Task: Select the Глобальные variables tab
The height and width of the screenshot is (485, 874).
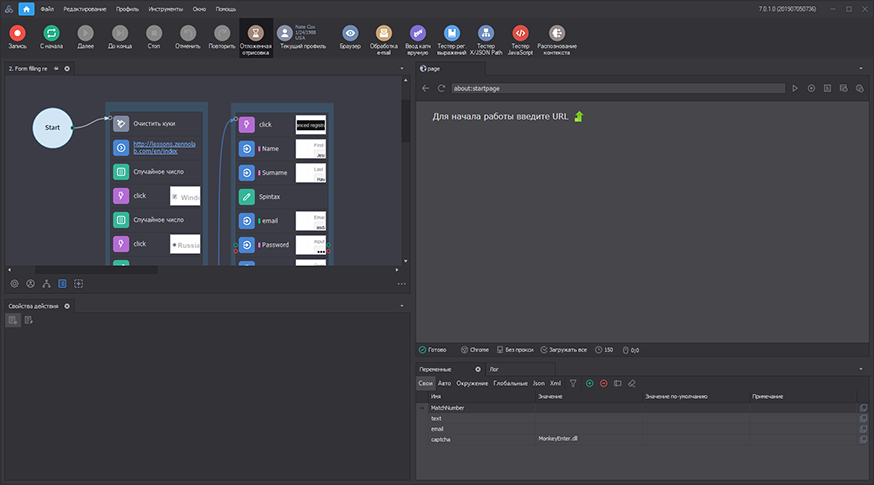Action: coord(510,384)
